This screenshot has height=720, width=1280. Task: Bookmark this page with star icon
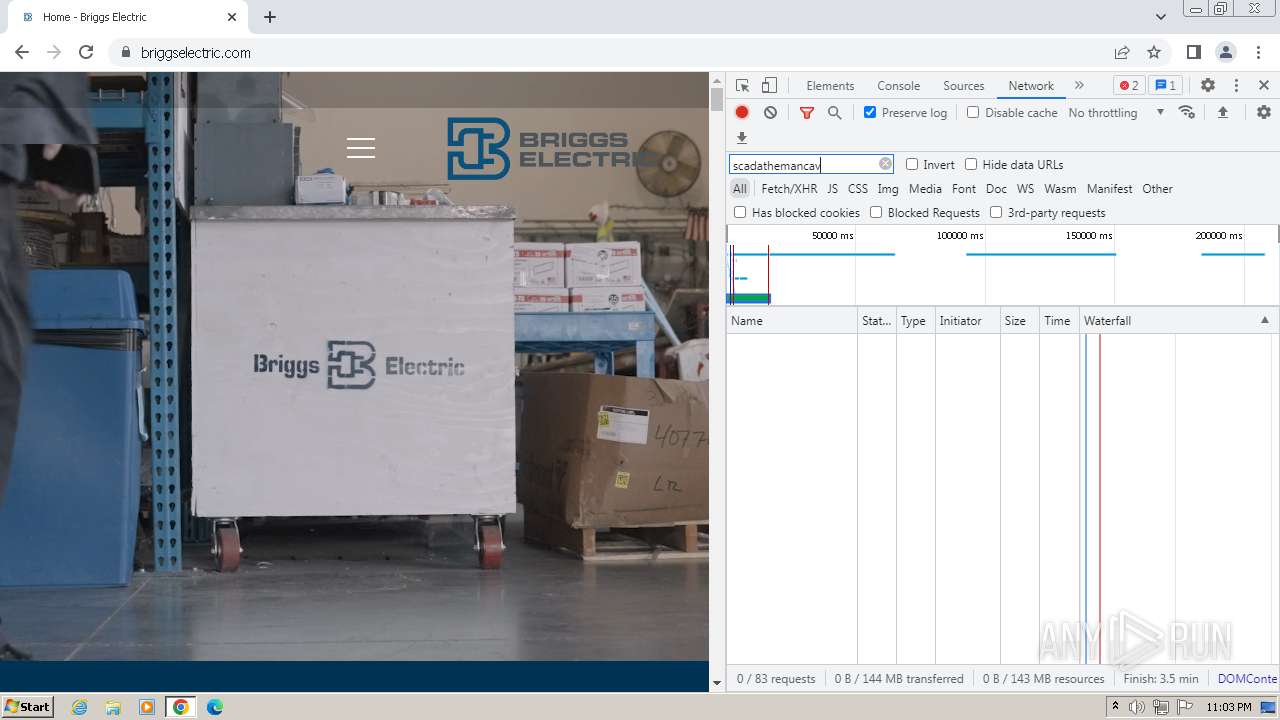1154,52
